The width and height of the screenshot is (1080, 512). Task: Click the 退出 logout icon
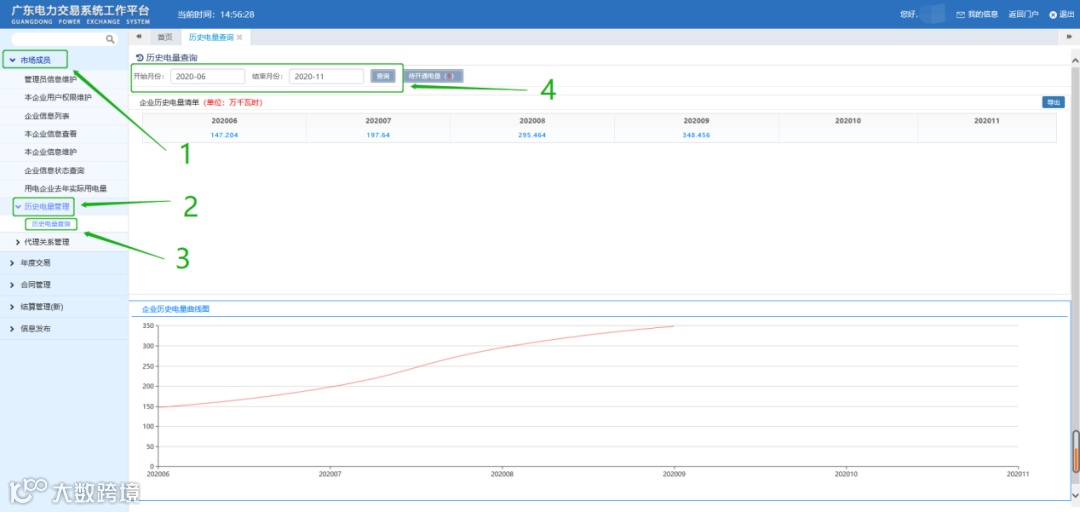coord(1052,14)
